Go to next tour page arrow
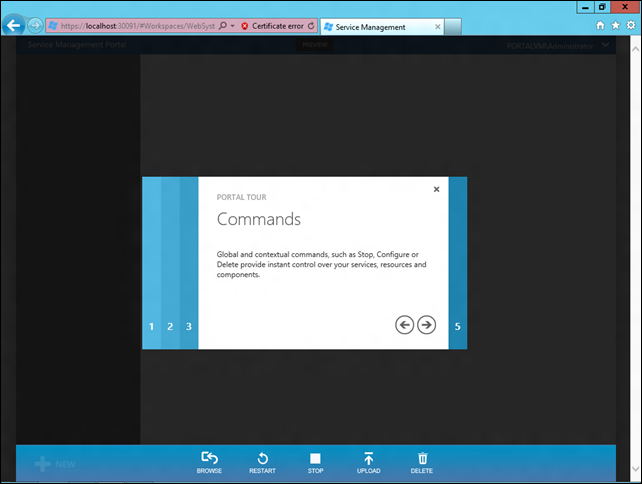This screenshot has height=484, width=642. (x=426, y=324)
